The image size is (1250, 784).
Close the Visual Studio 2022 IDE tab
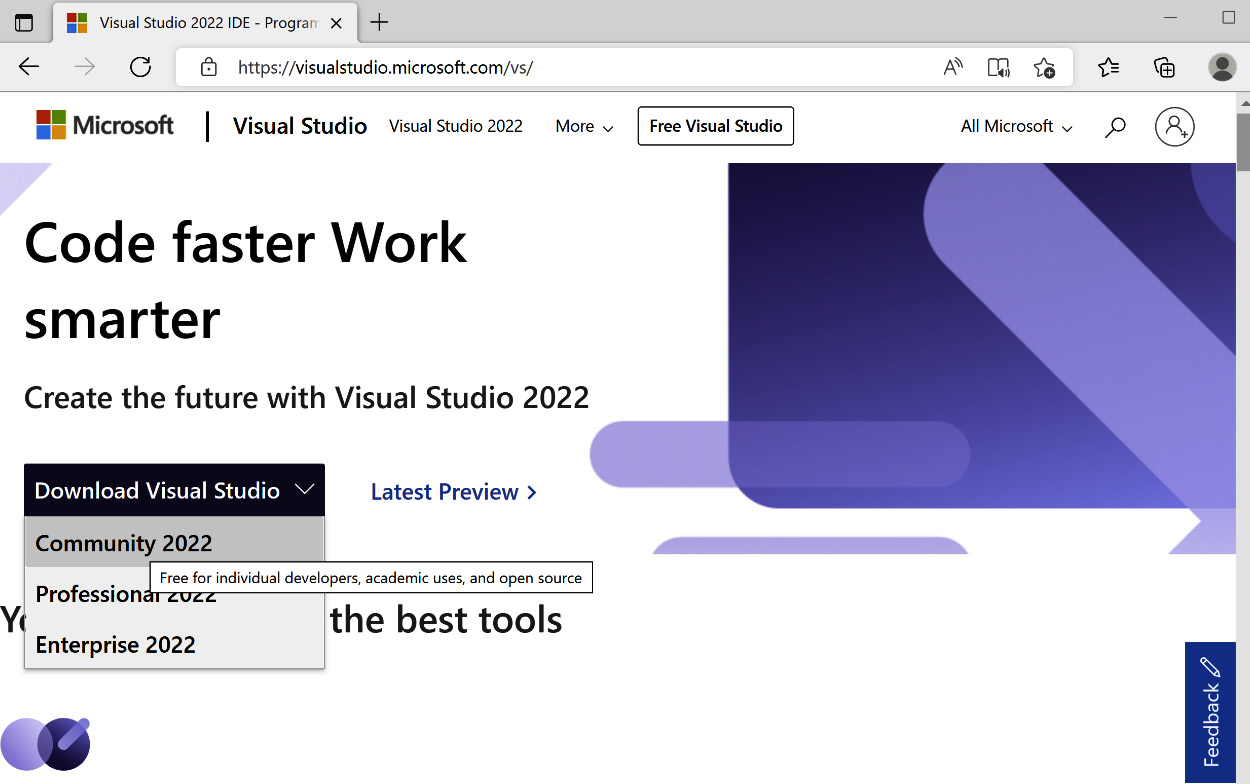coord(337,22)
